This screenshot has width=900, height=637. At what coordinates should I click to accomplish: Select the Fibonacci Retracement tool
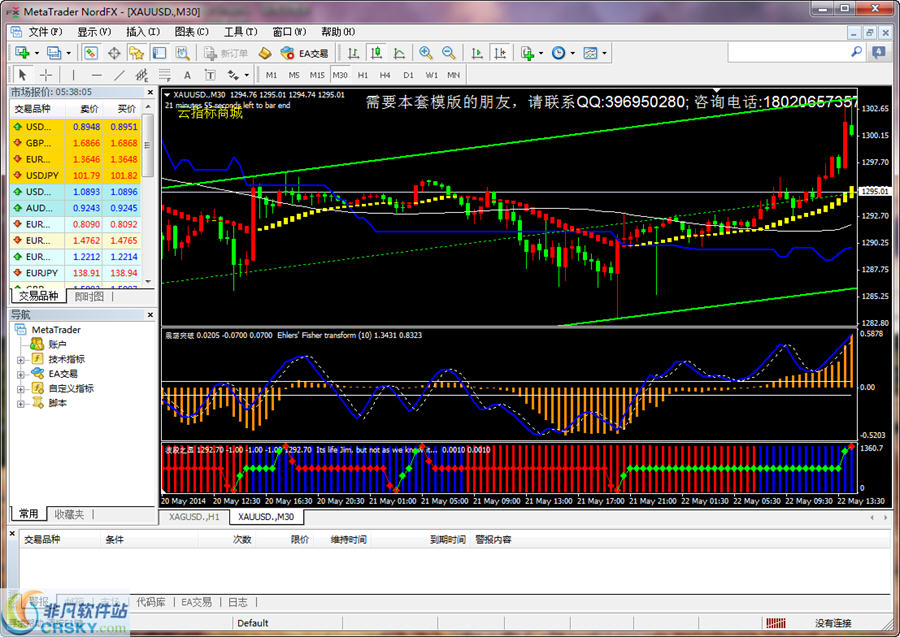165,75
